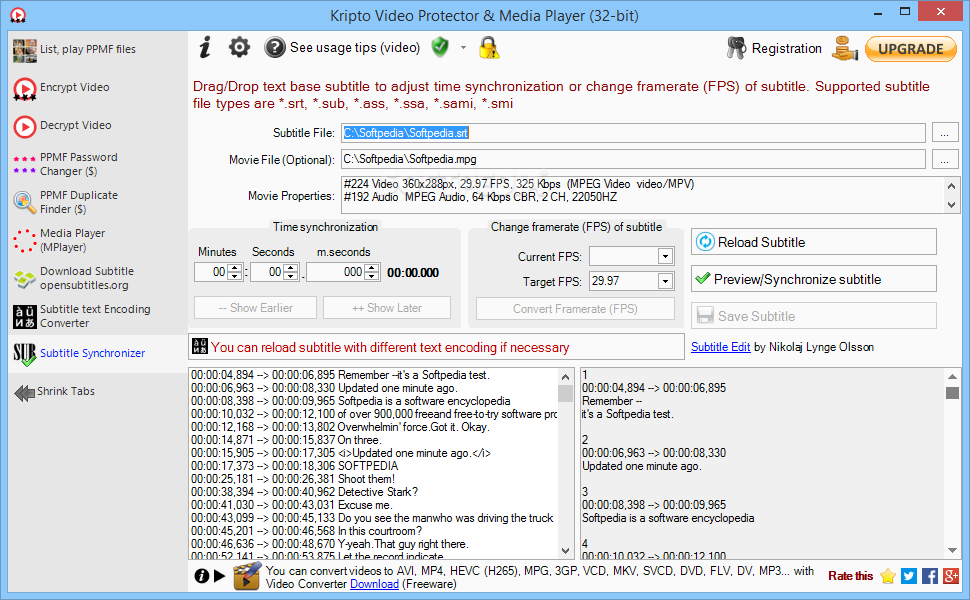Increase Minutes spinner value
The width and height of the screenshot is (970, 600).
(x=234, y=268)
